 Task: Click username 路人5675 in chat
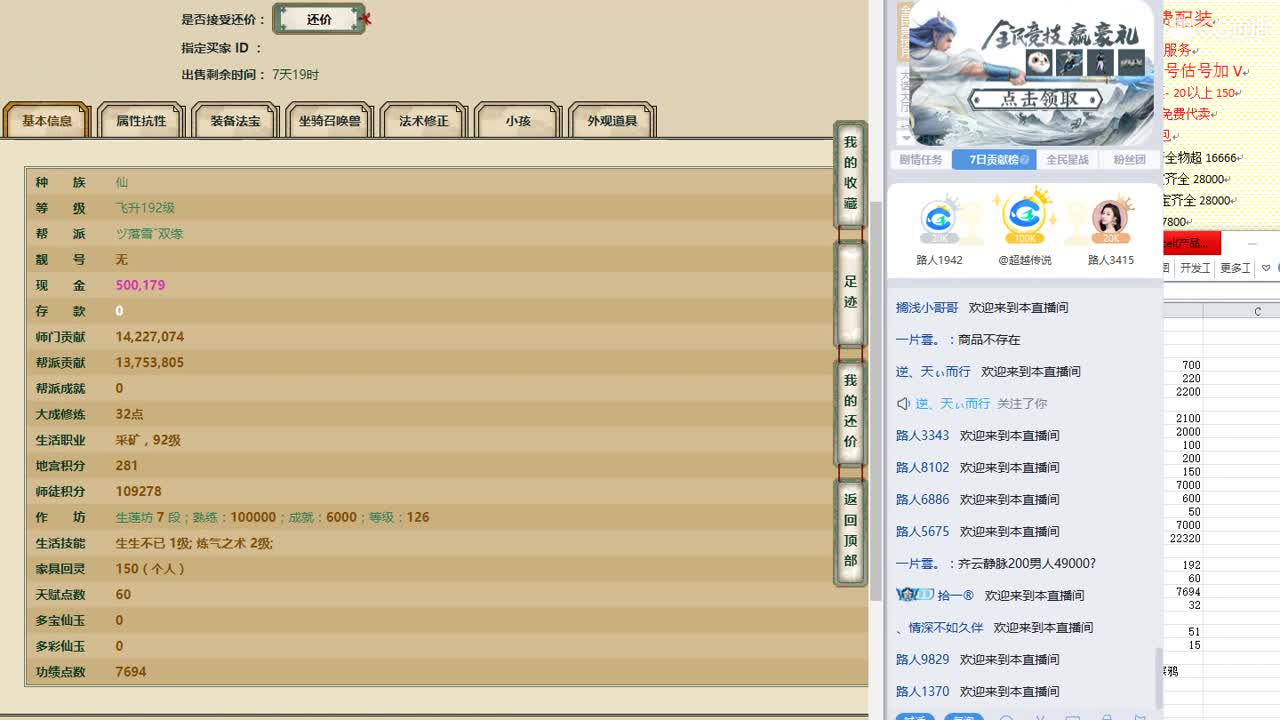922,532
